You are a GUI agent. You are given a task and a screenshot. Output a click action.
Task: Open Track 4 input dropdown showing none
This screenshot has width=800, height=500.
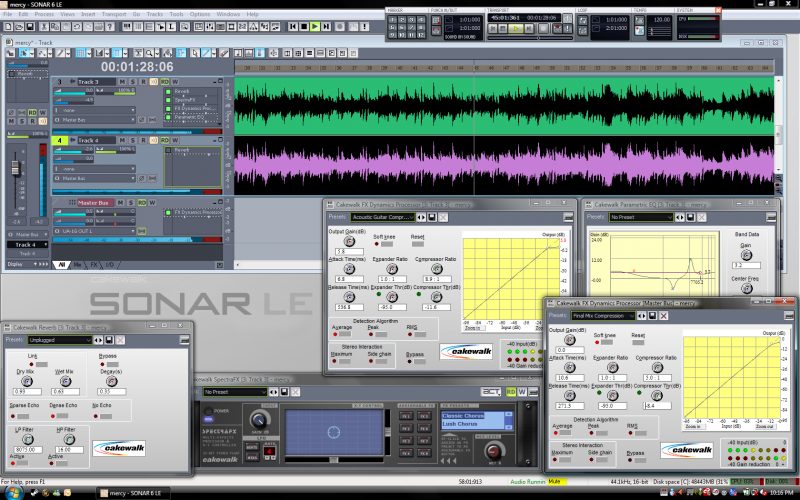click(x=95, y=169)
